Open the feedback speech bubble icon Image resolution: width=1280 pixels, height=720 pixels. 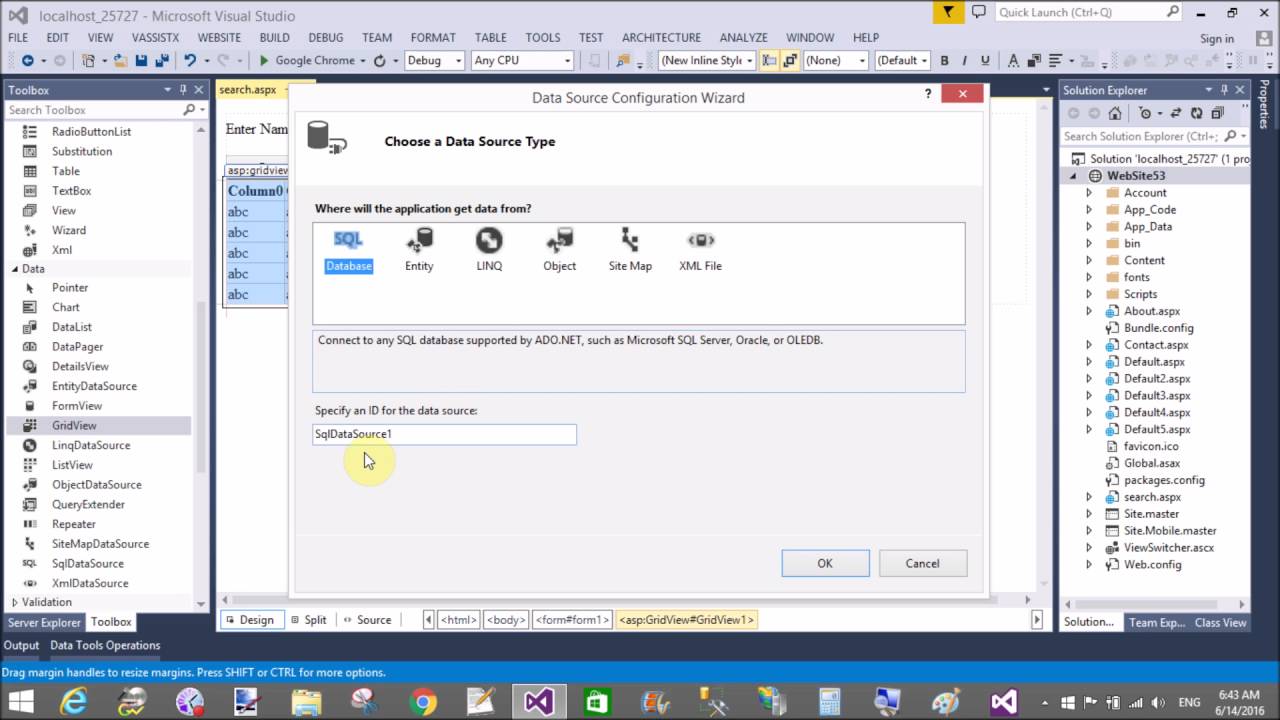pos(979,12)
